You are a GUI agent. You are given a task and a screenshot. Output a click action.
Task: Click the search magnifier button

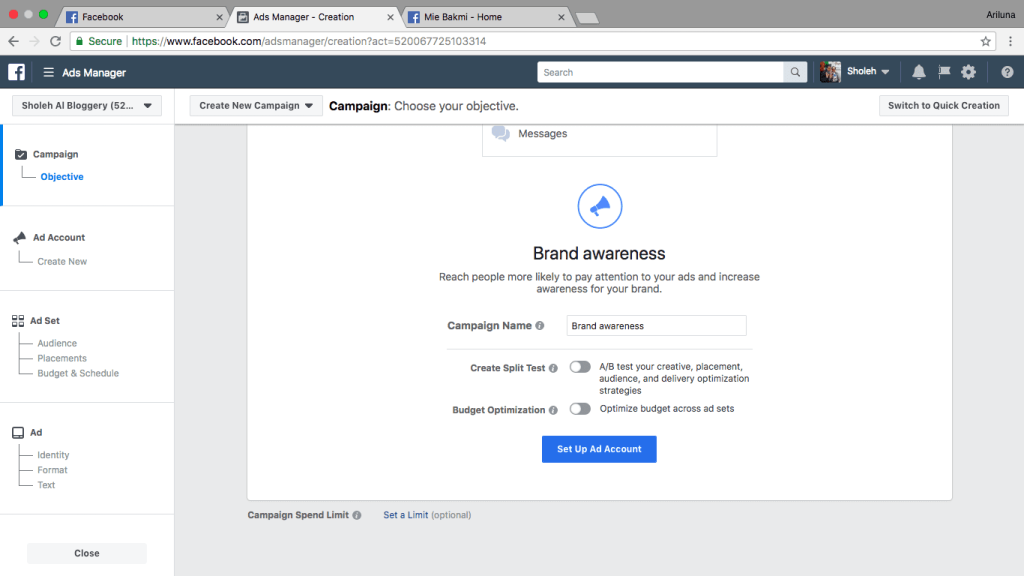pos(795,72)
